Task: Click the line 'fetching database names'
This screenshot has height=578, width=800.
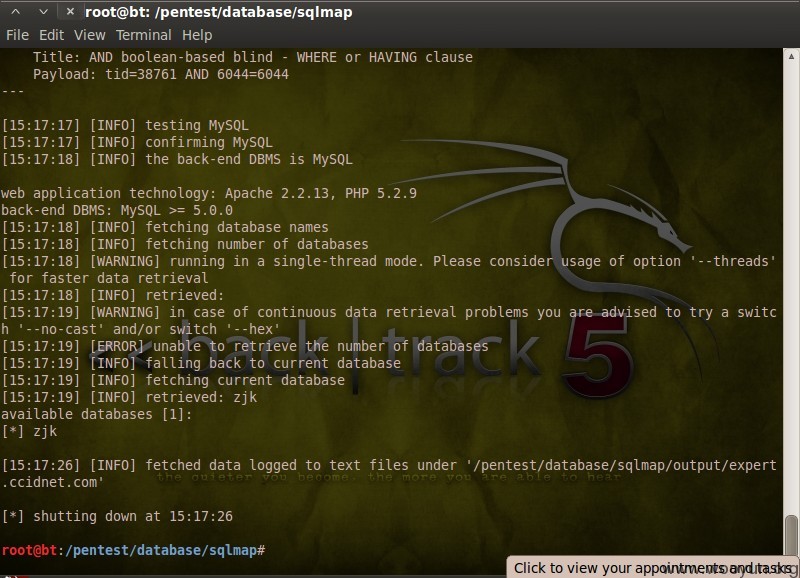Action: point(165,228)
